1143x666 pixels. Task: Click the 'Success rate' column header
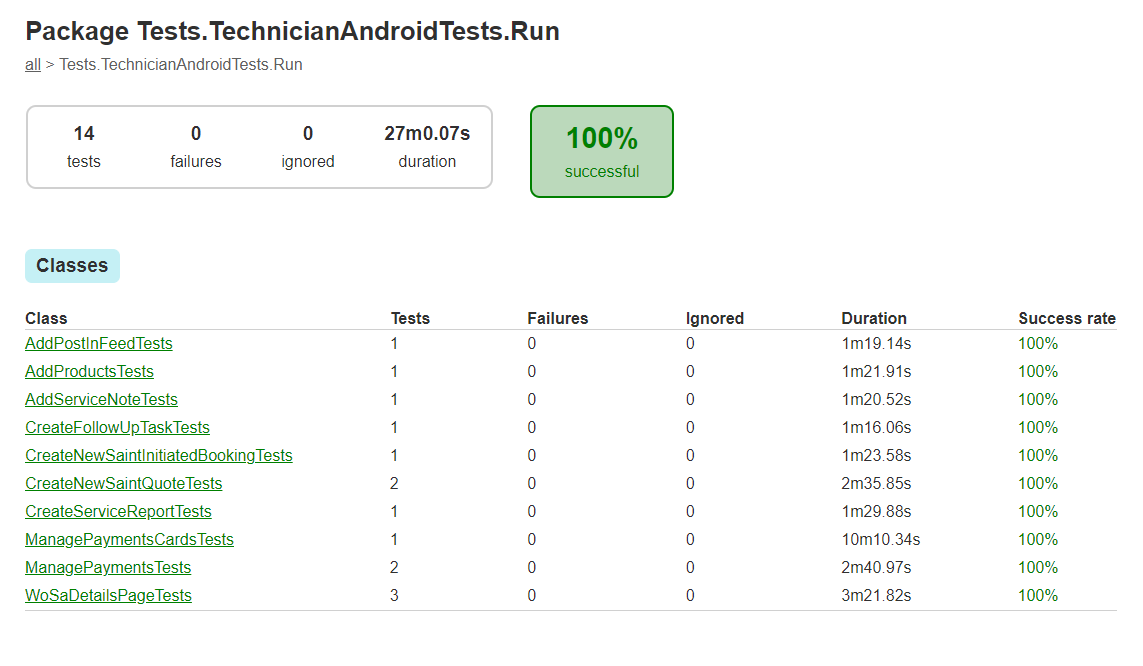tap(1067, 318)
